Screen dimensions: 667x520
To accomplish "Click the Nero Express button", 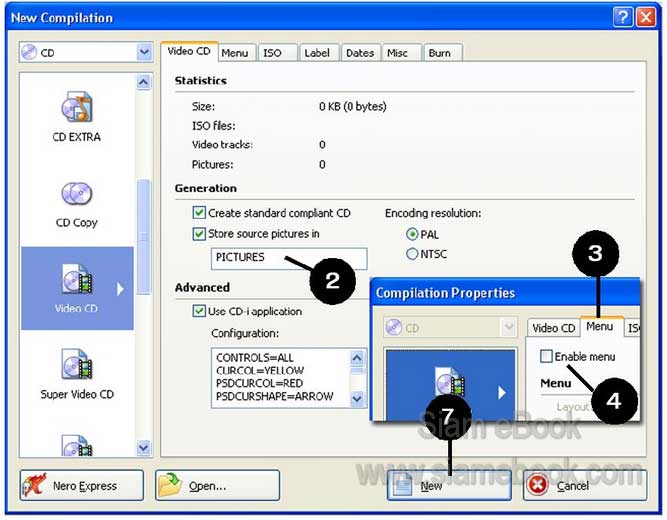I will point(82,485).
